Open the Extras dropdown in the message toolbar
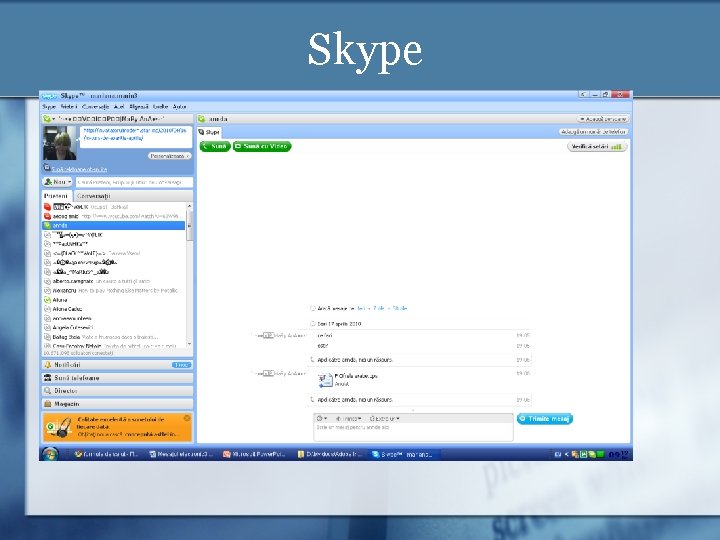720x540 pixels. click(x=384, y=418)
